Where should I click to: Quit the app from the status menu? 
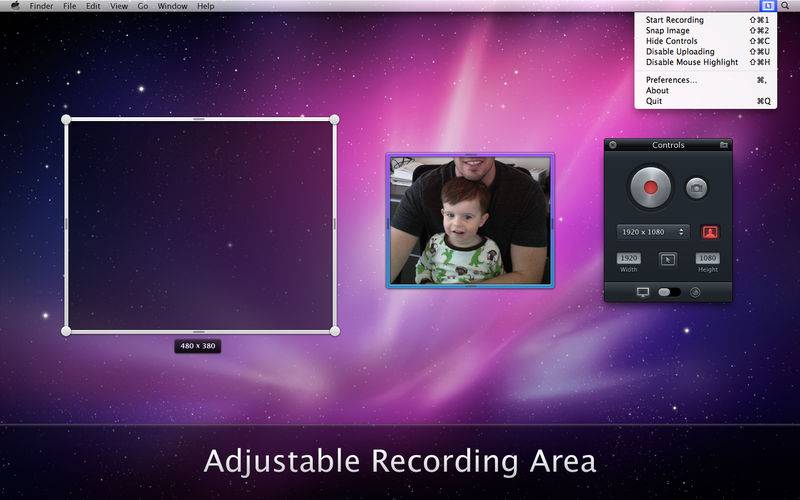706,101
